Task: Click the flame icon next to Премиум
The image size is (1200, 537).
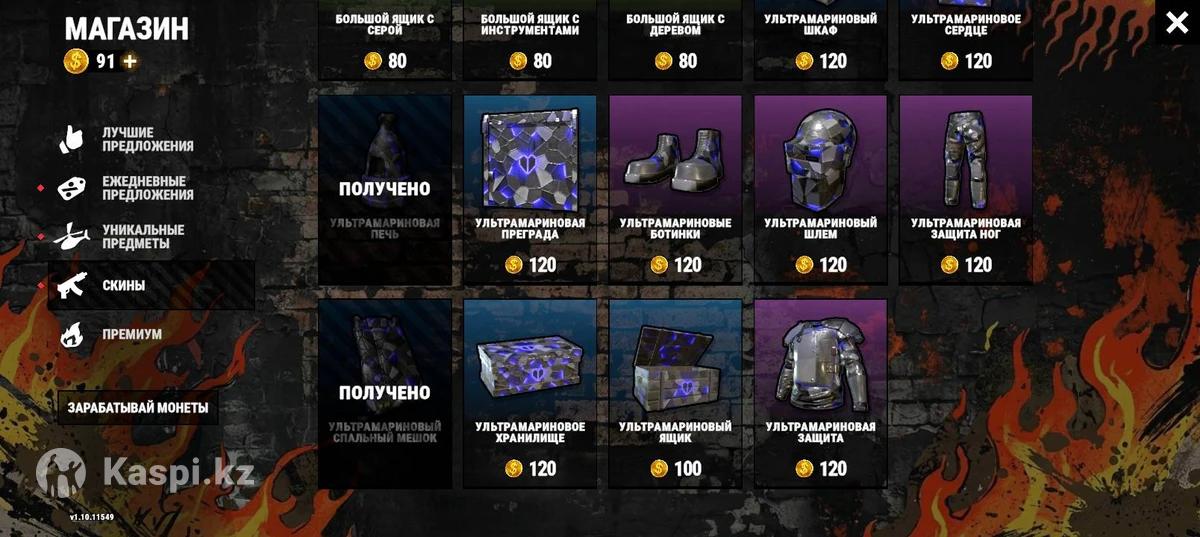Action: 73,334
